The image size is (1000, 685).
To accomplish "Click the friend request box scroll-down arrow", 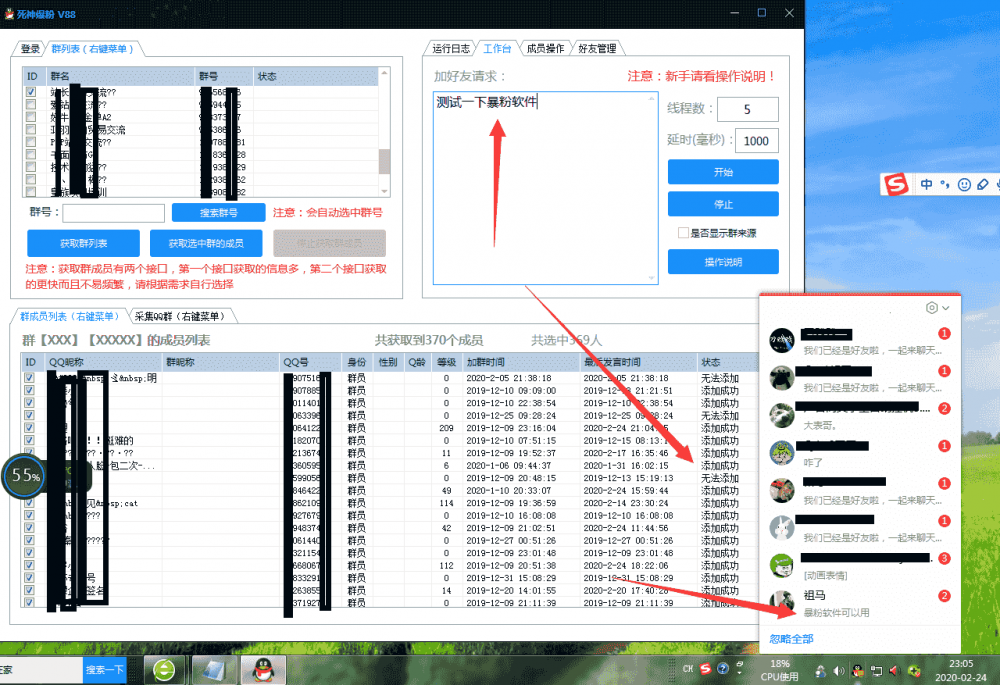I will (651, 278).
